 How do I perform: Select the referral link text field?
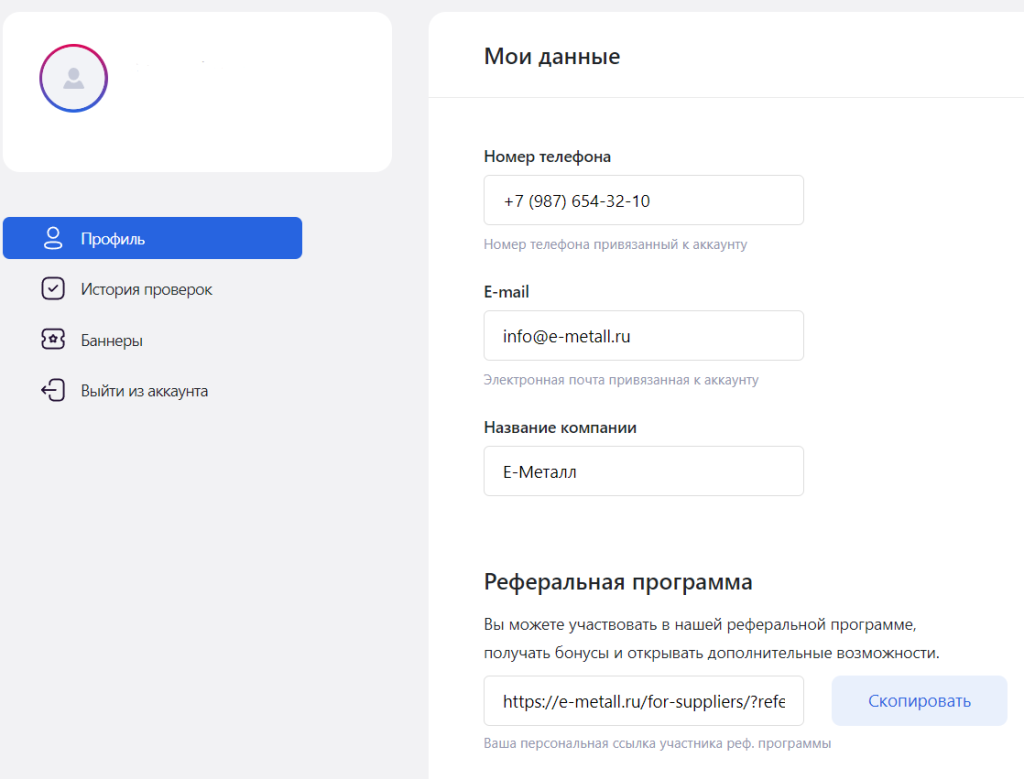pos(643,701)
